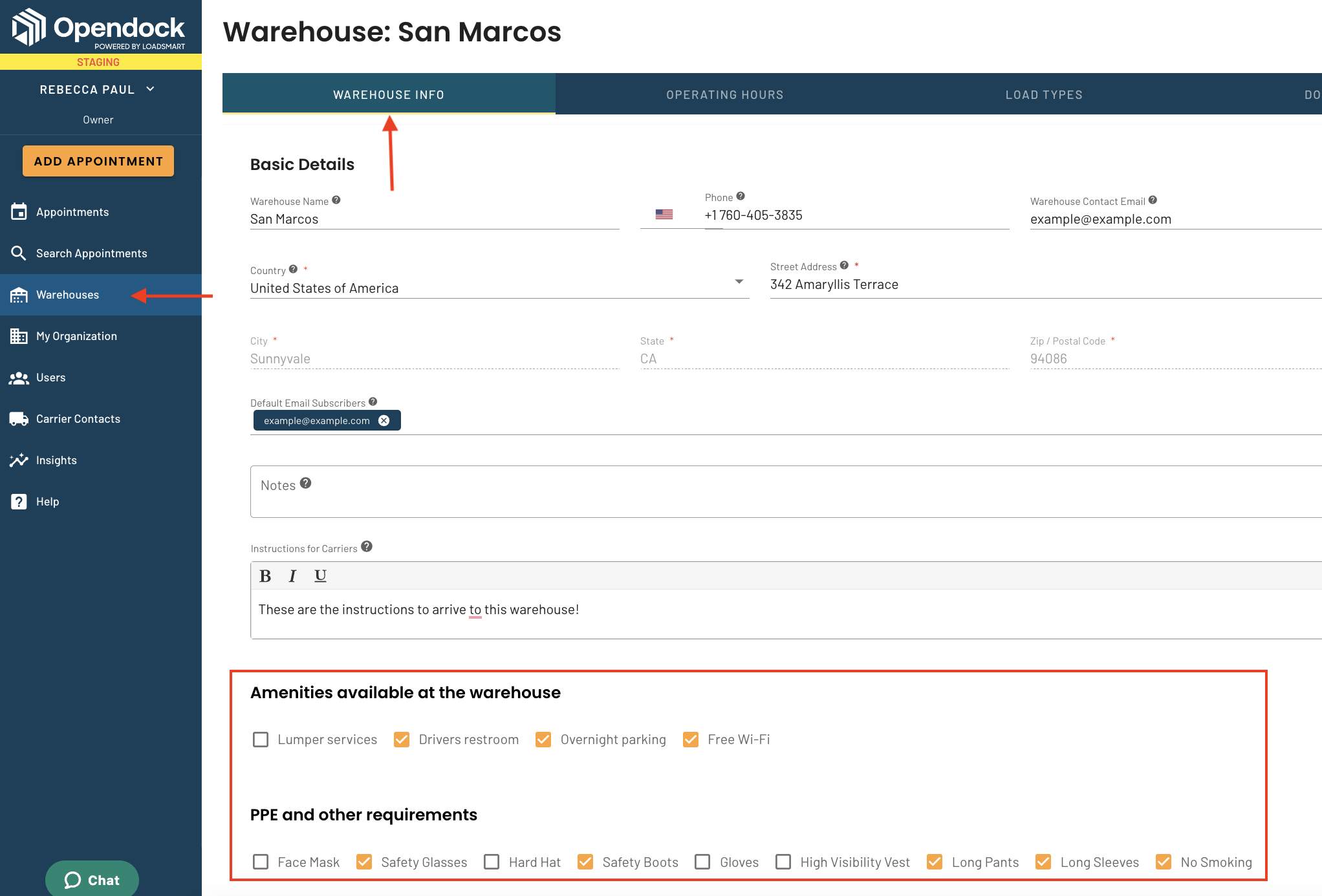Screen dimensions: 1322x896
Task: Click the Search Appointments magnifier icon
Action: pos(19,253)
